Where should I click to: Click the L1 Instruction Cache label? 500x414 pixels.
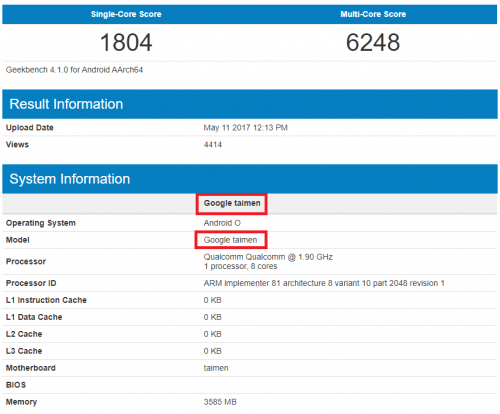click(46, 300)
